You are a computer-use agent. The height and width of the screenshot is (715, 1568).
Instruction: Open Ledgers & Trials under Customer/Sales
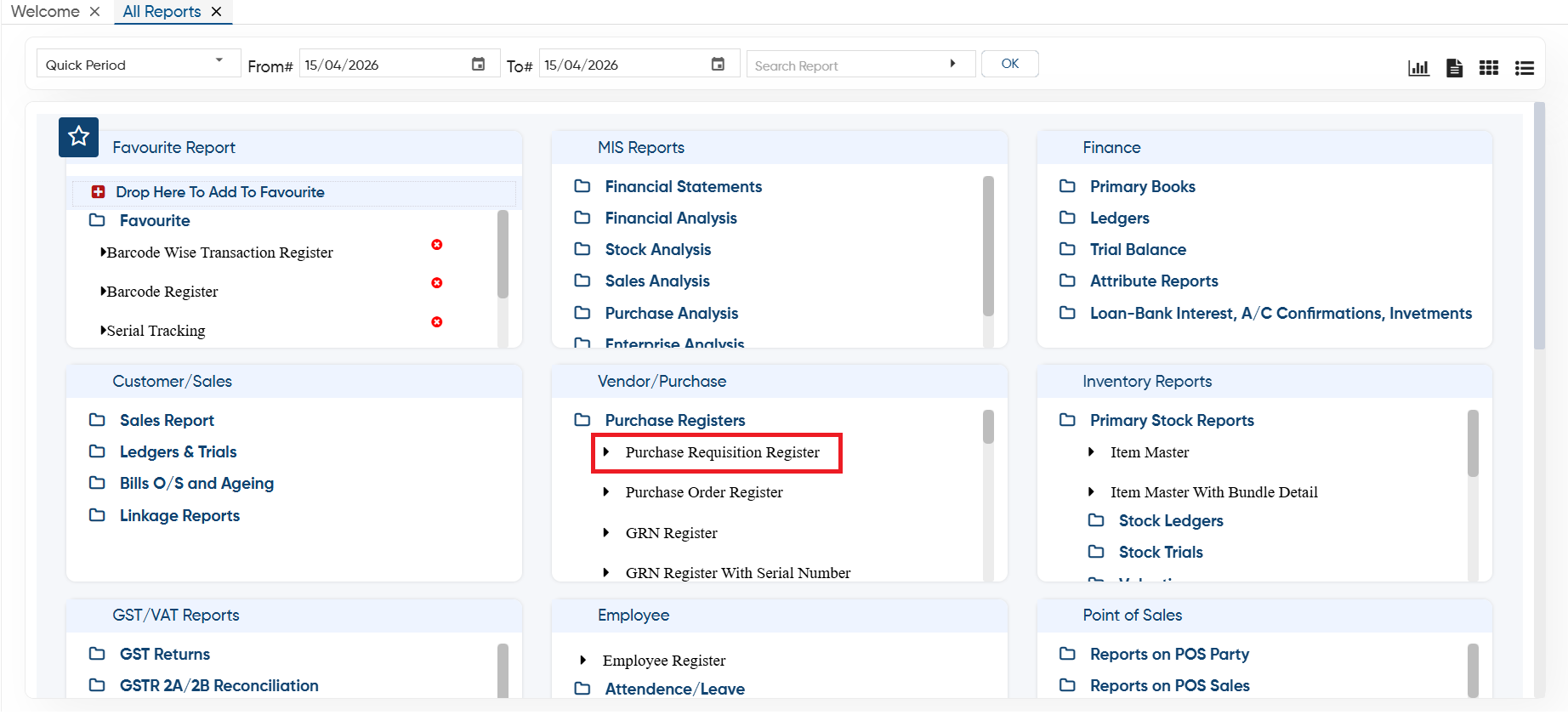click(179, 451)
